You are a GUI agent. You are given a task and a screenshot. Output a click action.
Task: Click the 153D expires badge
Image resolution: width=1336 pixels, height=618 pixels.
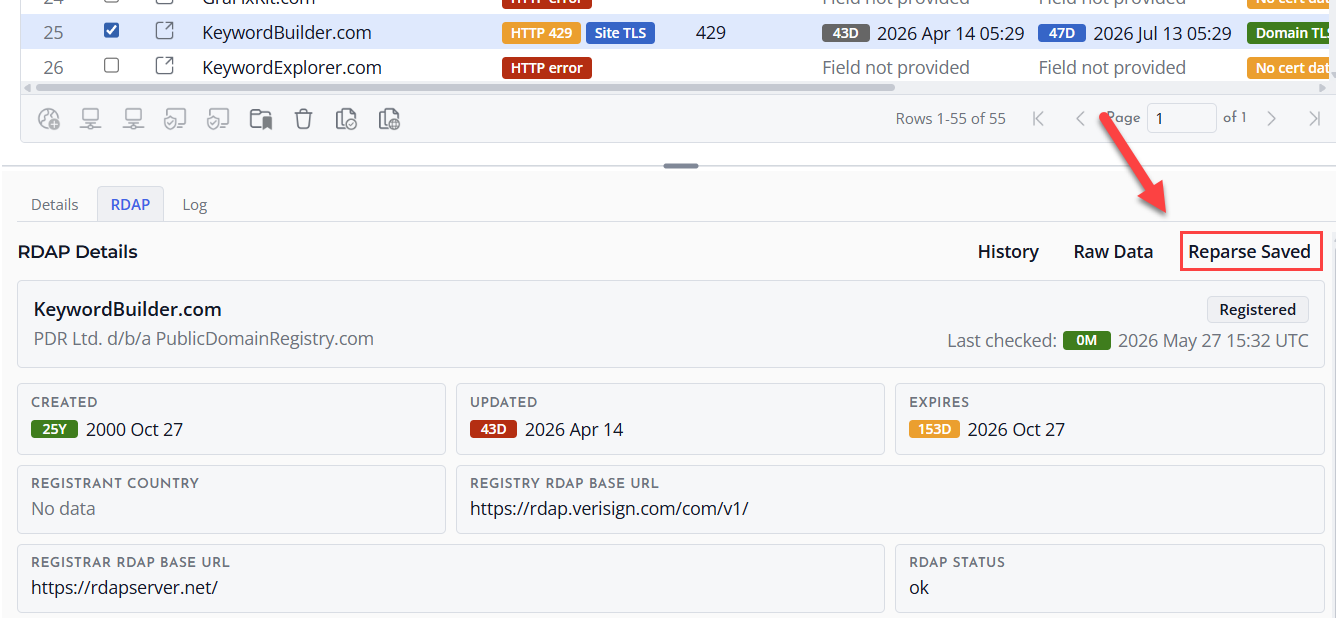[935, 429]
